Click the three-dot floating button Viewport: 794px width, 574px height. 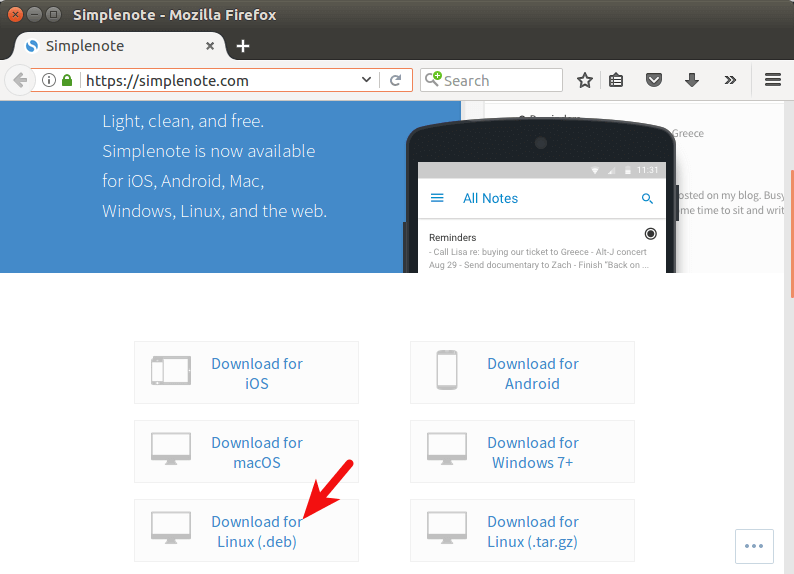[x=754, y=546]
